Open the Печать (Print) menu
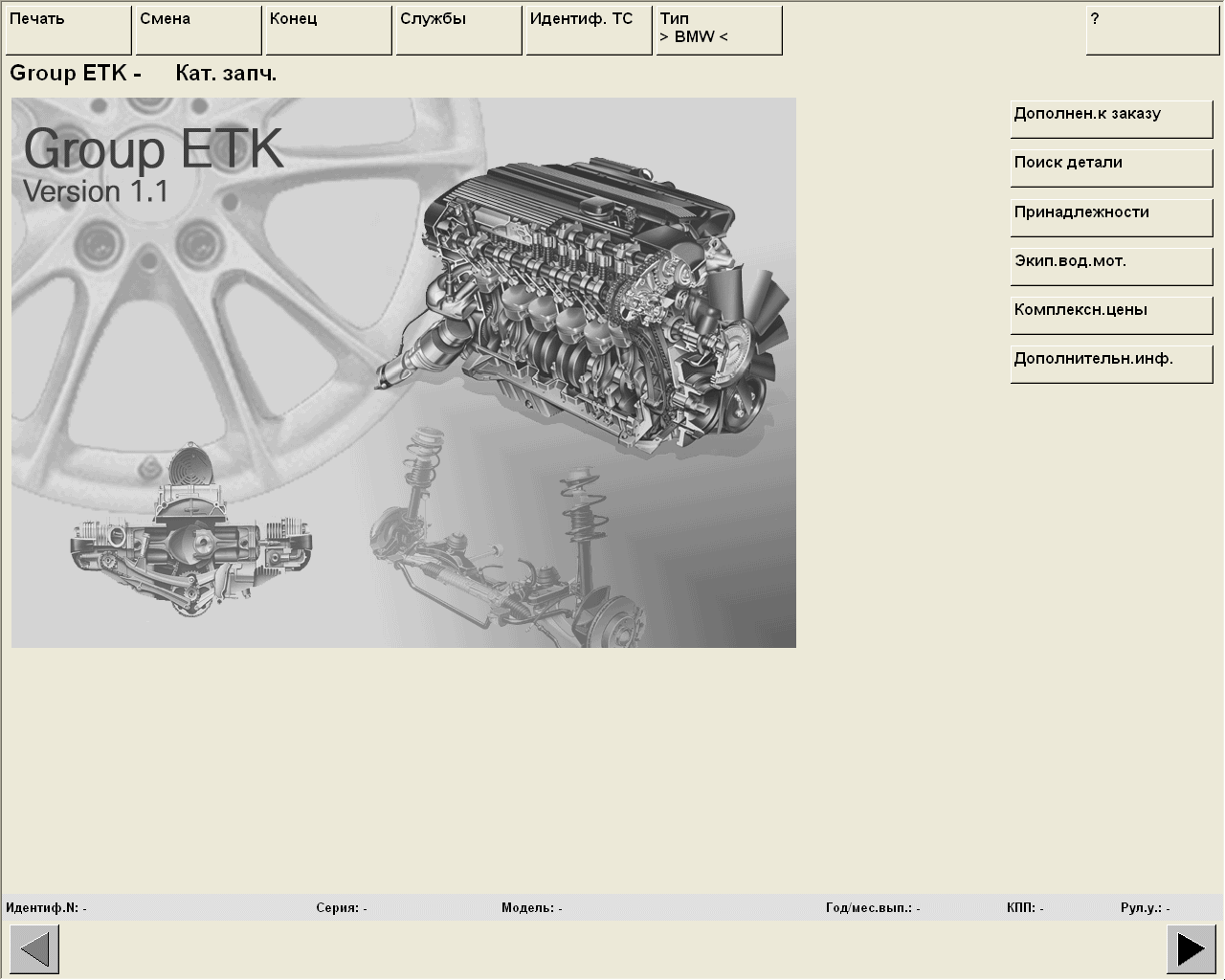Image resolution: width=1225 pixels, height=980 pixels. (x=69, y=31)
